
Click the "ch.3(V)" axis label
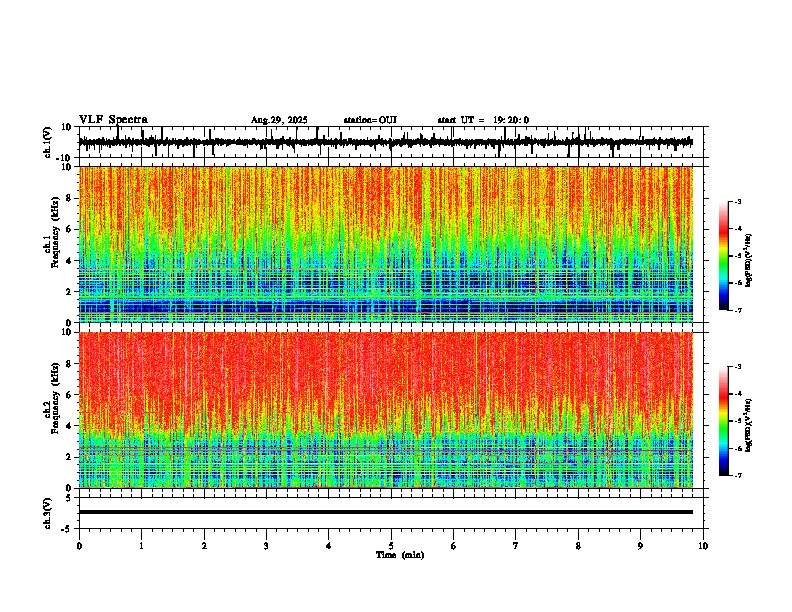(47, 514)
